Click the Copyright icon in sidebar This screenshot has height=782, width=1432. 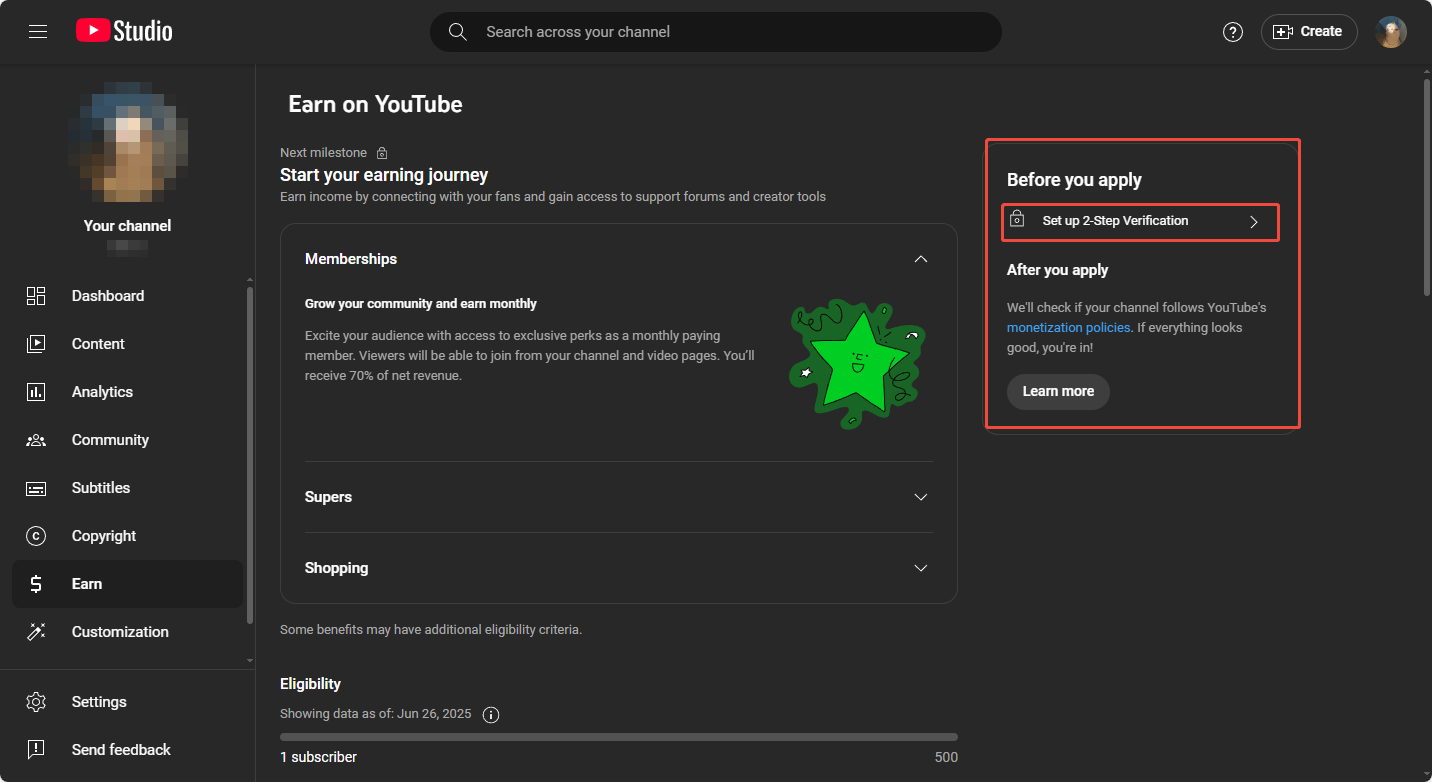tap(36, 536)
